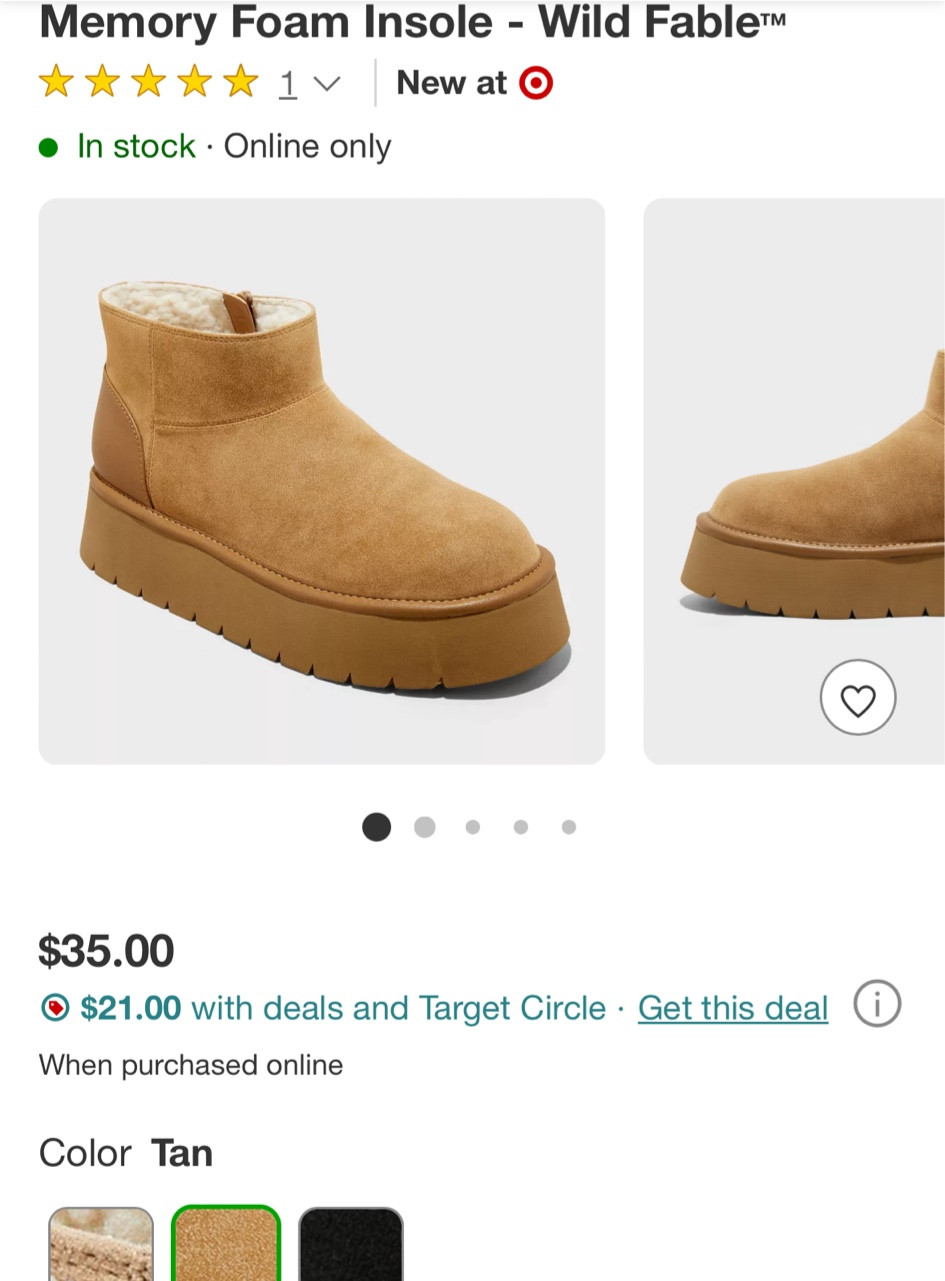
Task: Click the fourth carousel dot
Action: [520, 827]
